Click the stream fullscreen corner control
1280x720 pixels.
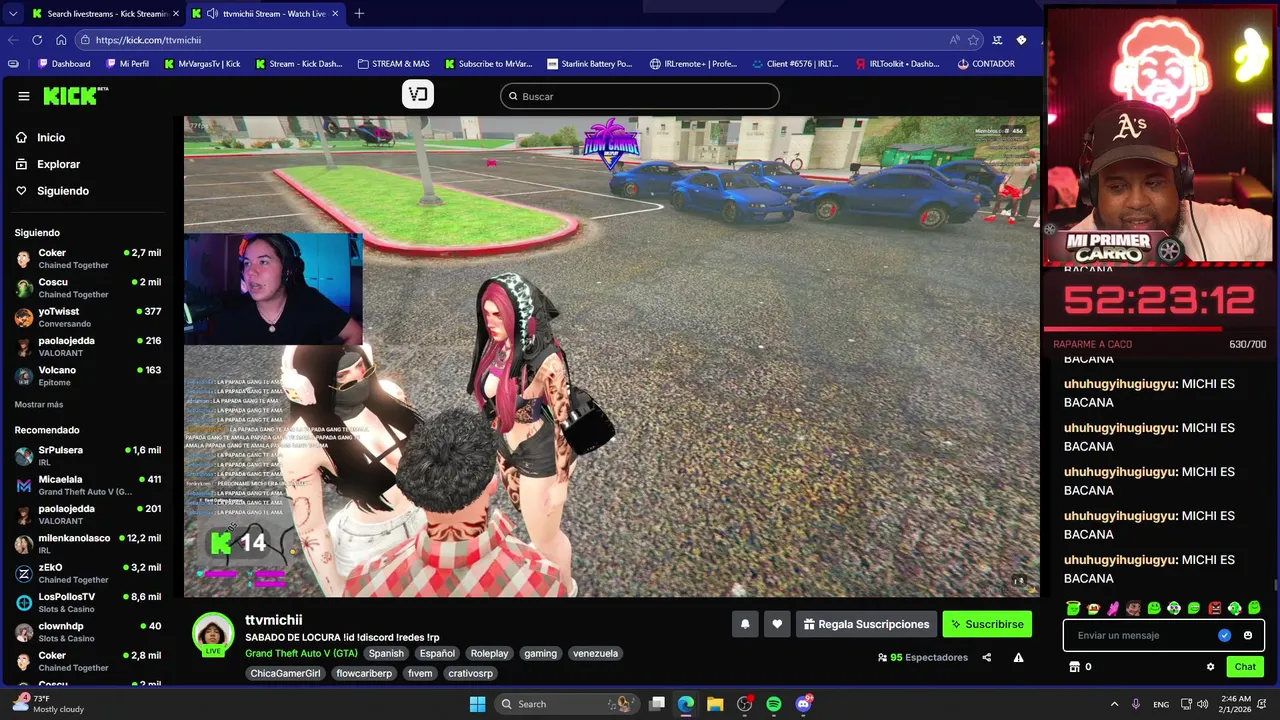pyautogui.click(x=1019, y=580)
